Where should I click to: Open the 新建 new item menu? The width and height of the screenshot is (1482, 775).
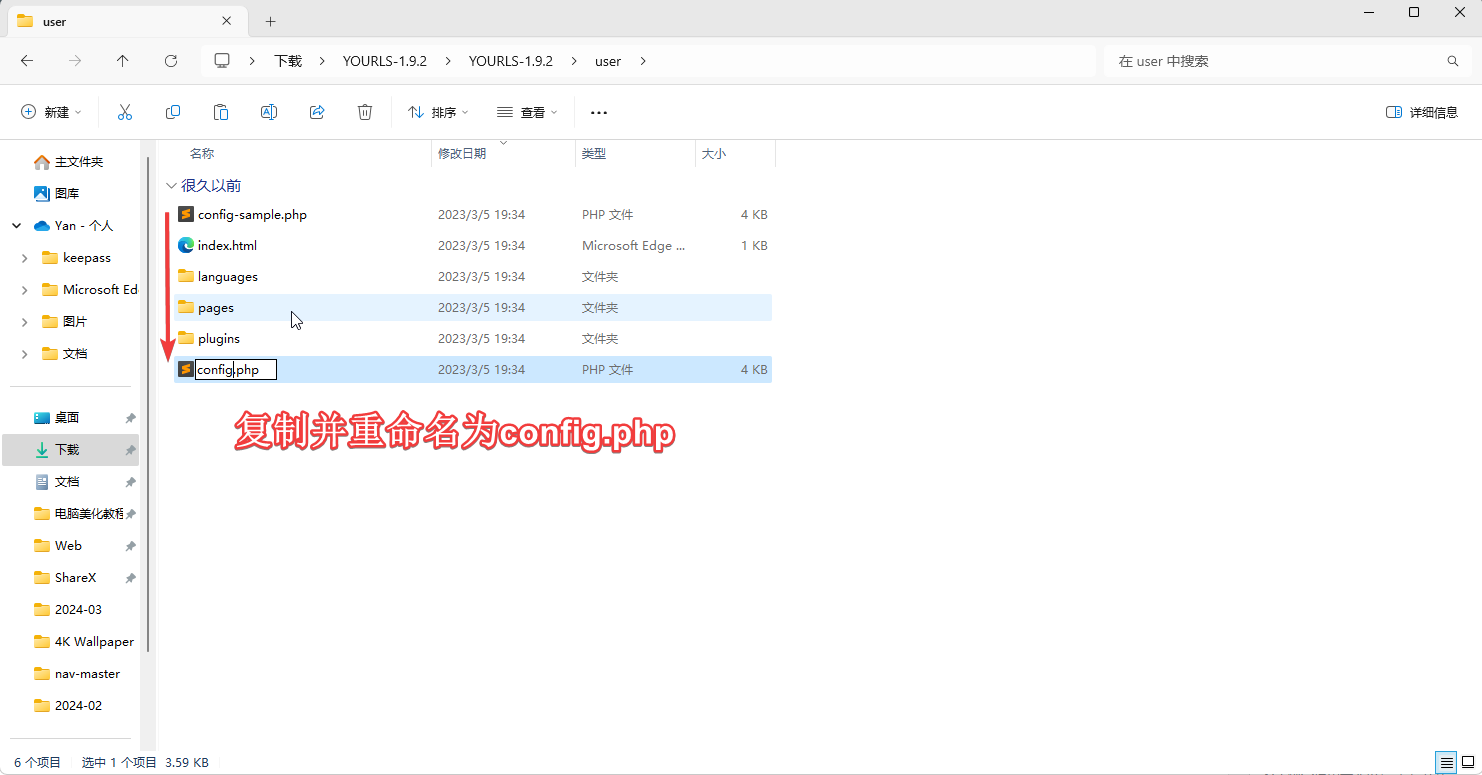point(52,112)
